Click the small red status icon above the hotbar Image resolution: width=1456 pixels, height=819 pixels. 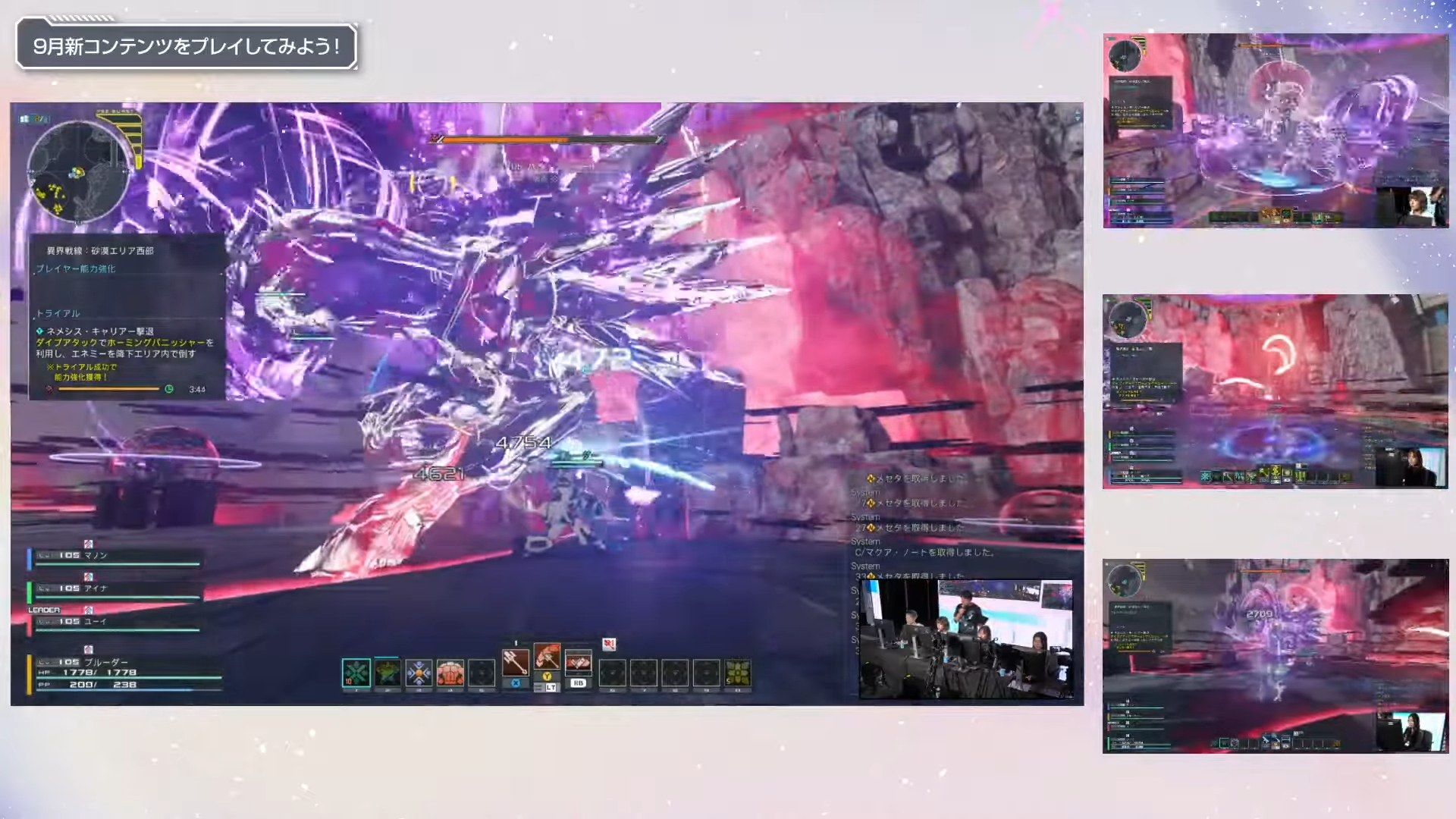[608, 644]
